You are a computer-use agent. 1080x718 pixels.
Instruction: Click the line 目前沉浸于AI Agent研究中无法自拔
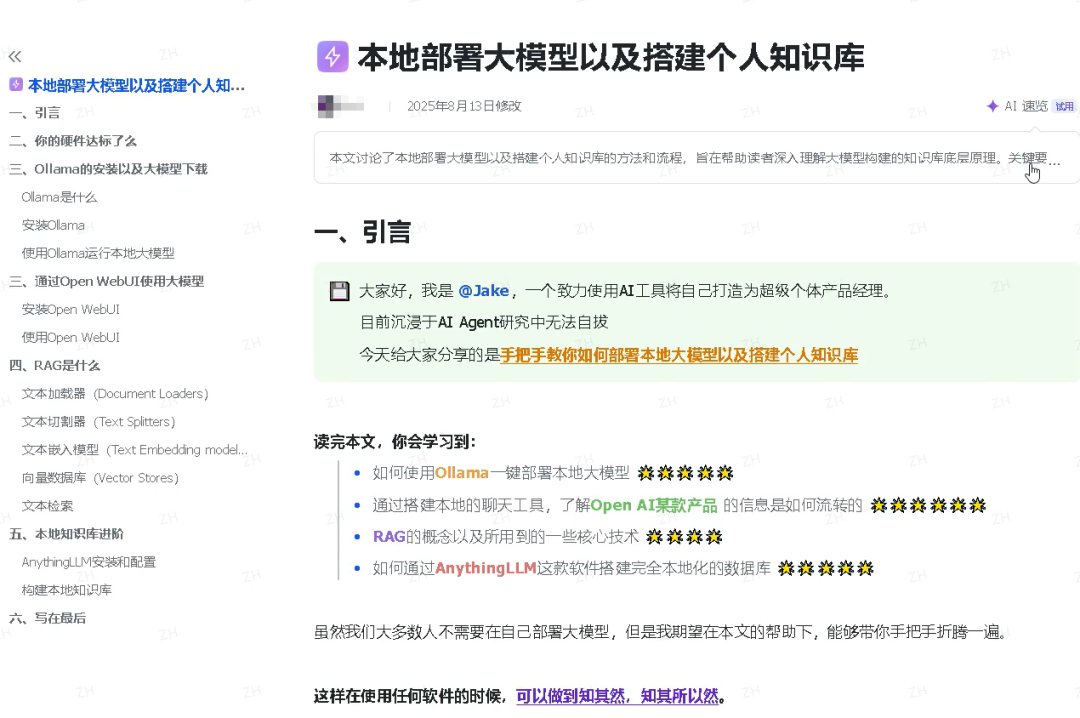pos(484,322)
